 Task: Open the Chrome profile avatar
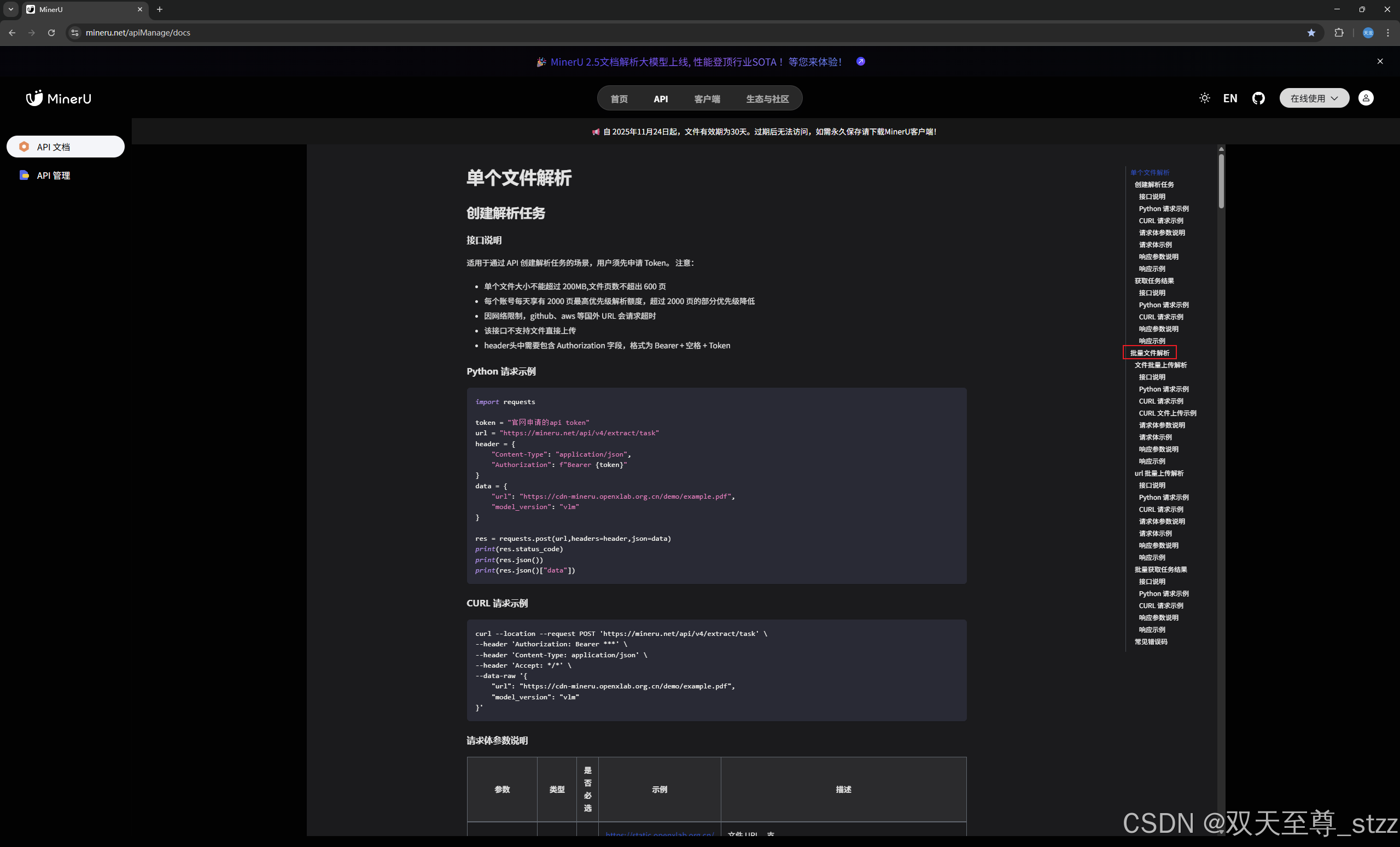1368,33
